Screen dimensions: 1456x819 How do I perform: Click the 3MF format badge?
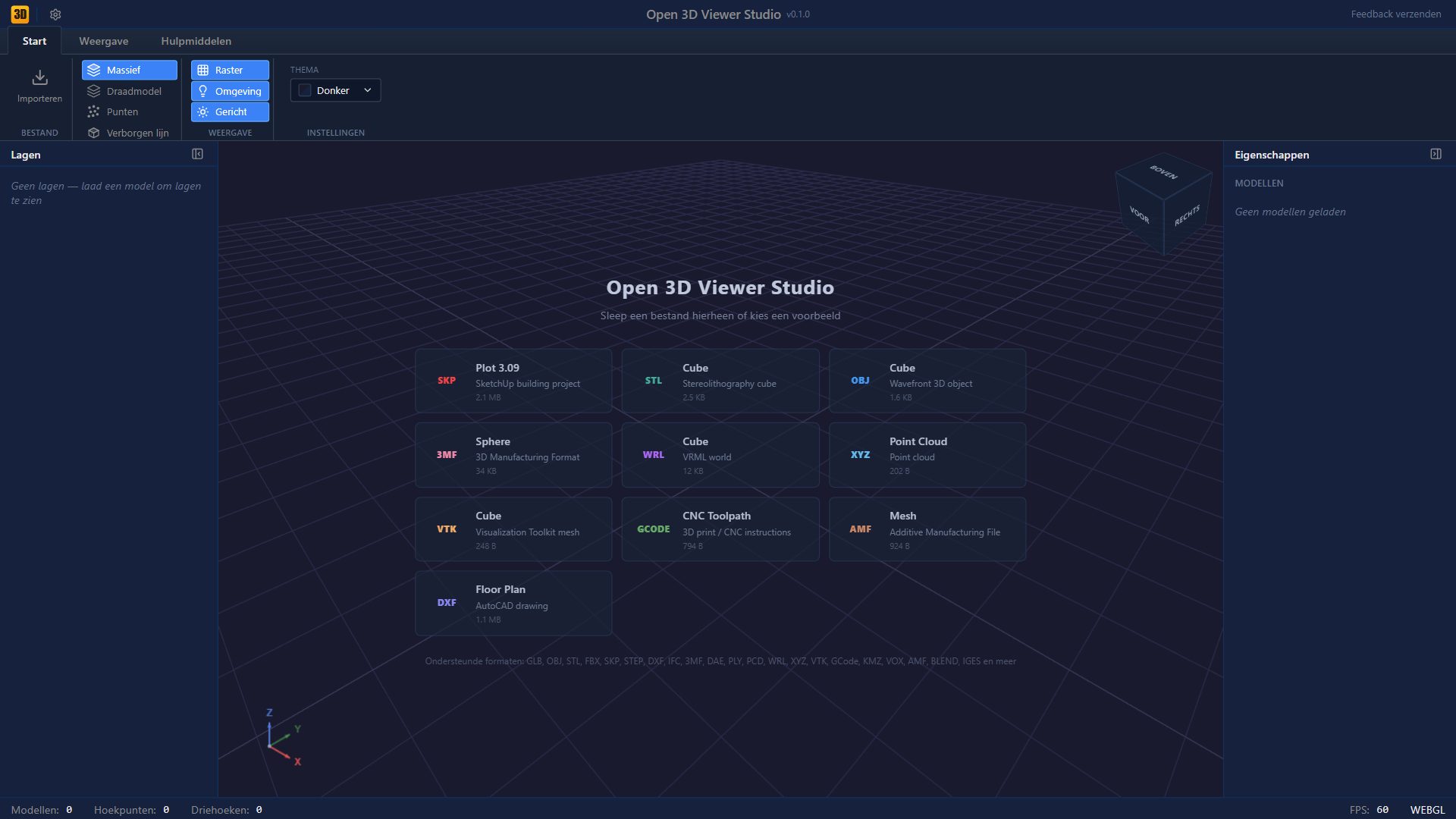[x=447, y=455]
